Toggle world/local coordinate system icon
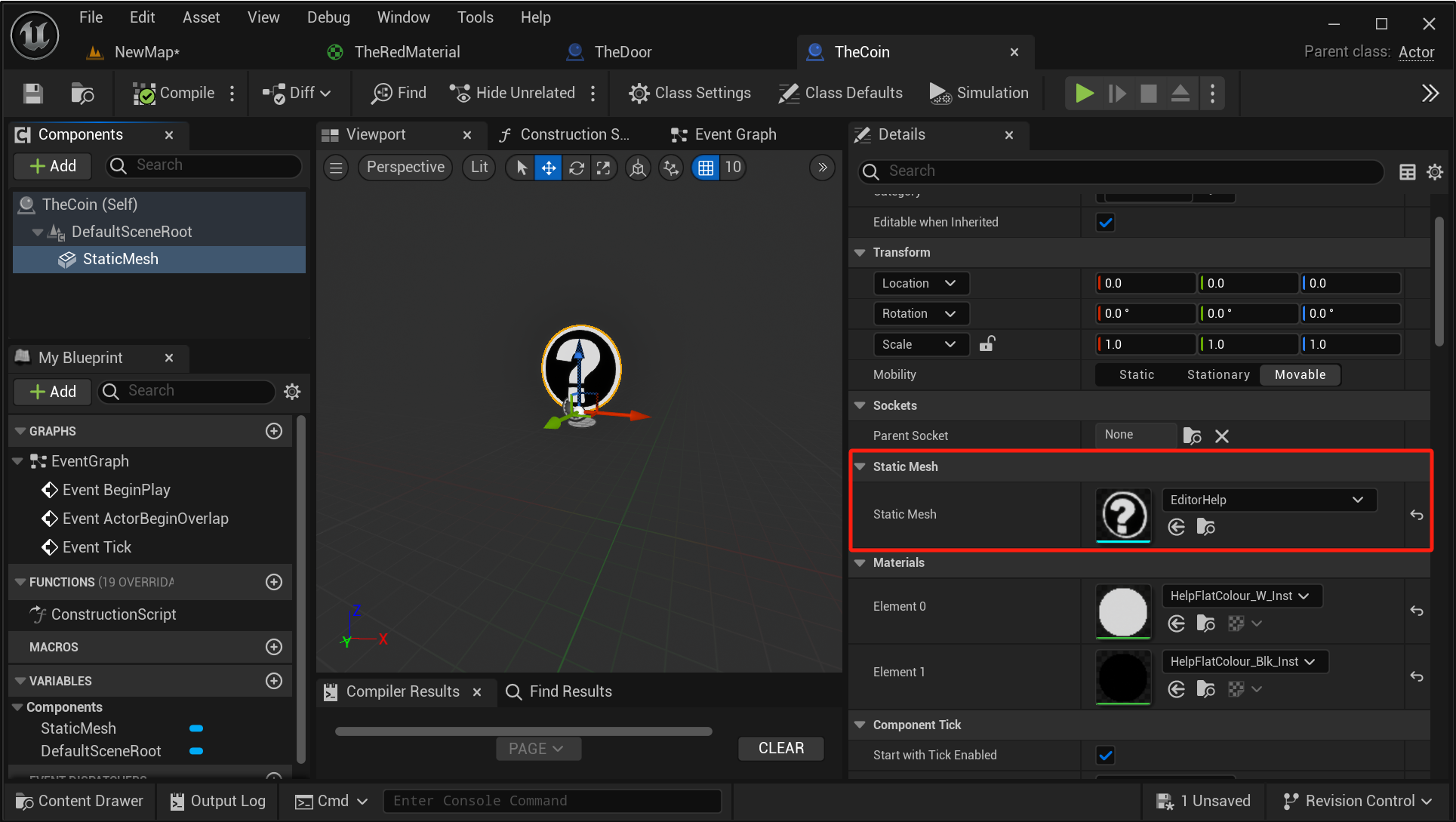 click(x=639, y=168)
